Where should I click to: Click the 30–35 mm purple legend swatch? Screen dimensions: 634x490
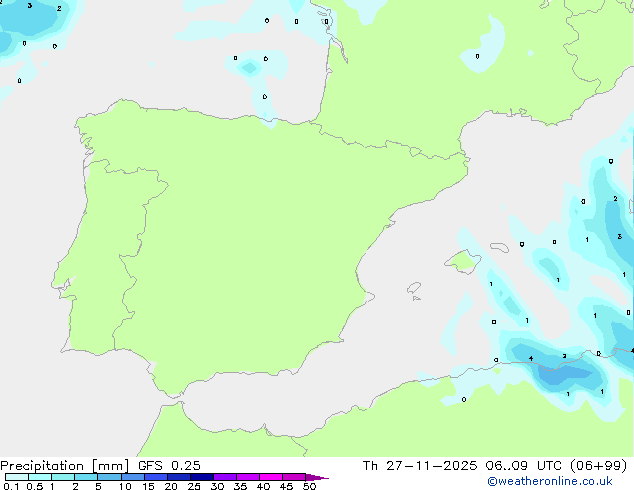(225, 477)
